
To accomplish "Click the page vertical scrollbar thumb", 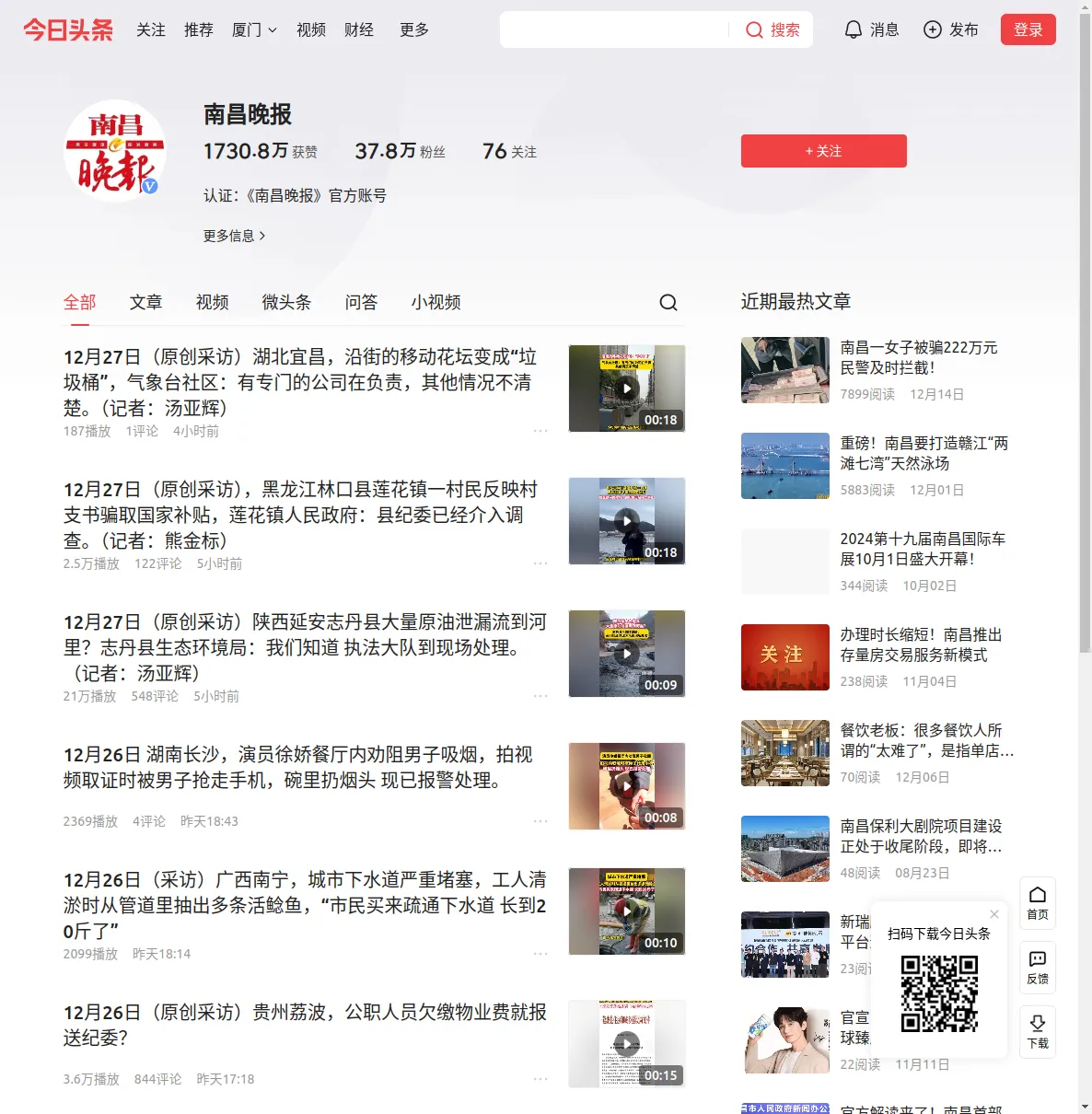I will coord(1085,331).
